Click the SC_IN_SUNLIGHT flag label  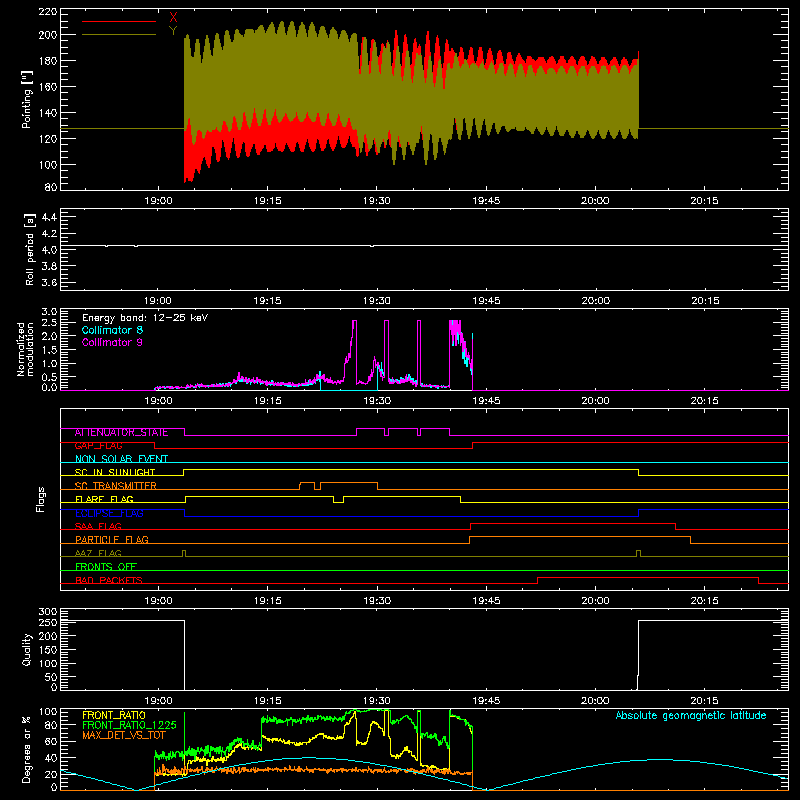click(115, 472)
